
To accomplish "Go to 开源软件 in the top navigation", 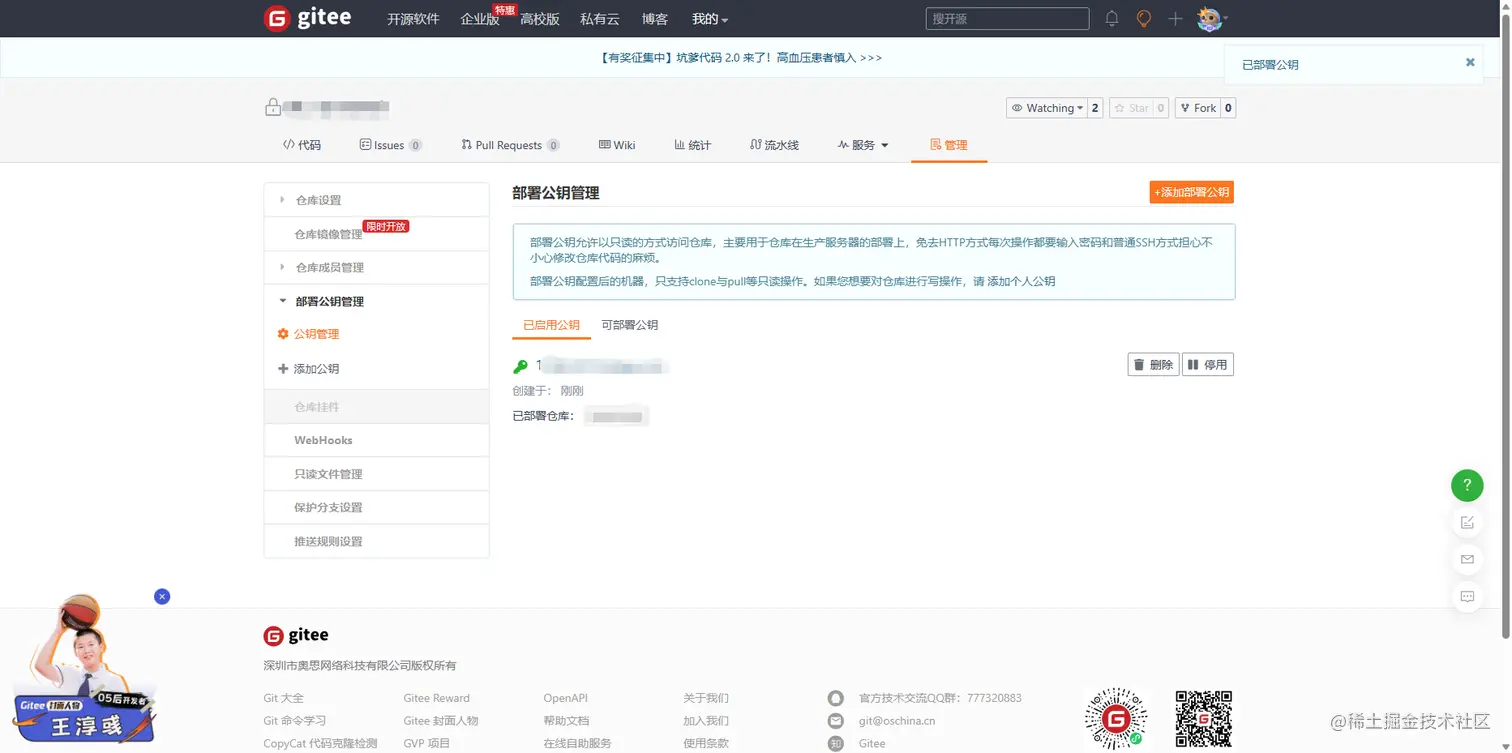I will tap(413, 19).
